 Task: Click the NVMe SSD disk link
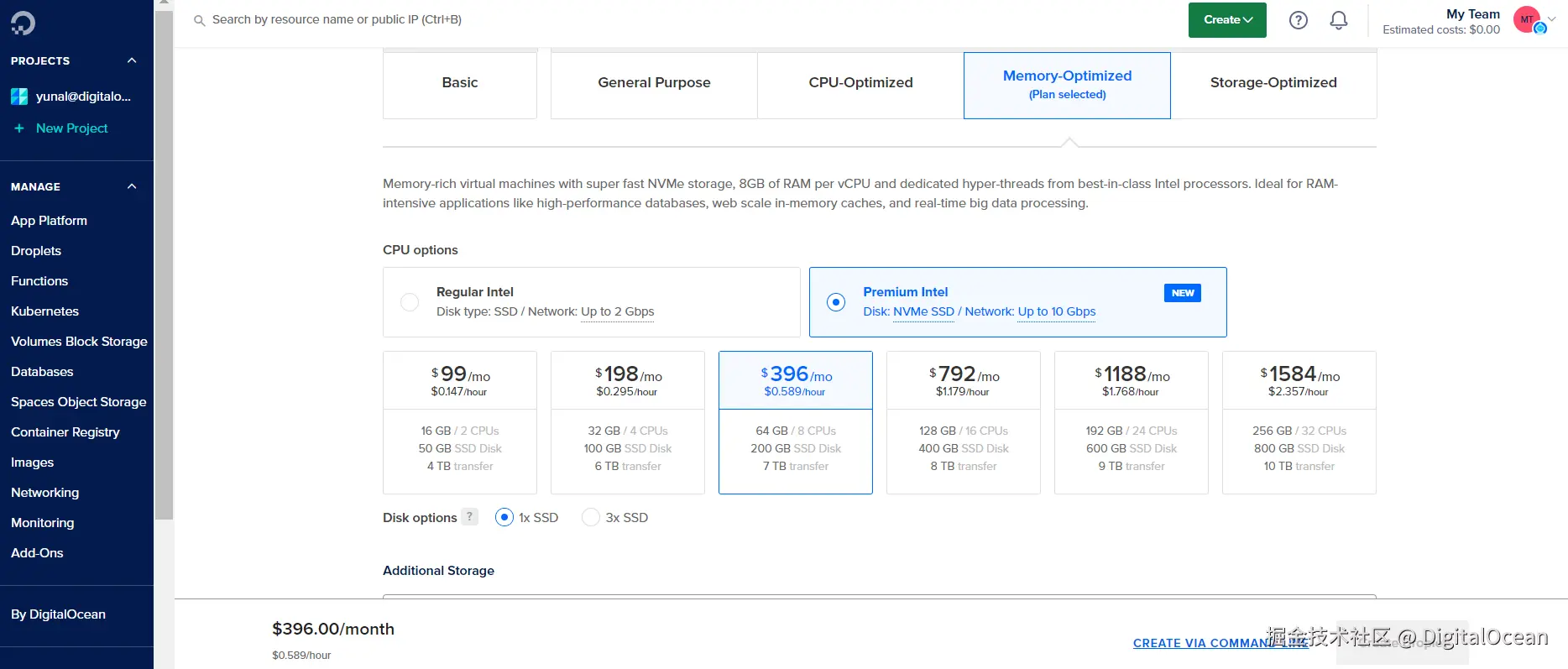click(x=923, y=311)
